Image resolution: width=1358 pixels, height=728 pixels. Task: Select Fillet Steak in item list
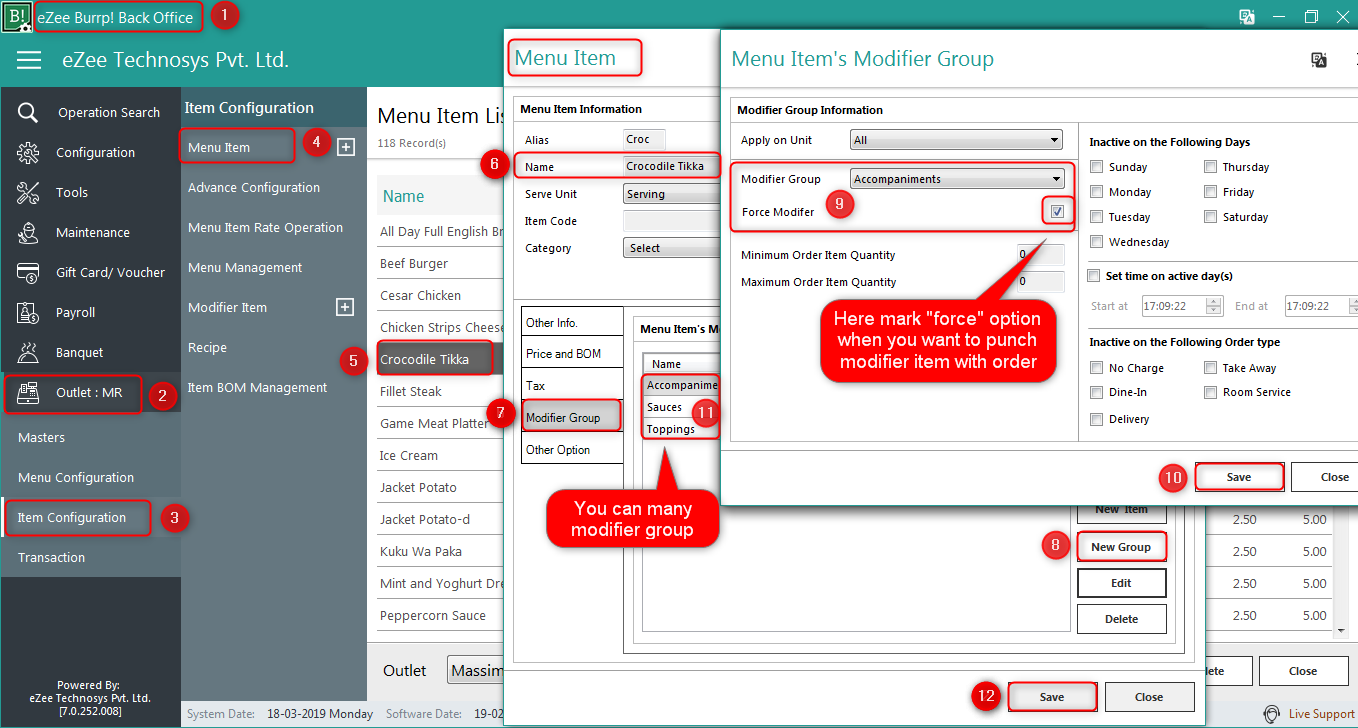coord(411,391)
